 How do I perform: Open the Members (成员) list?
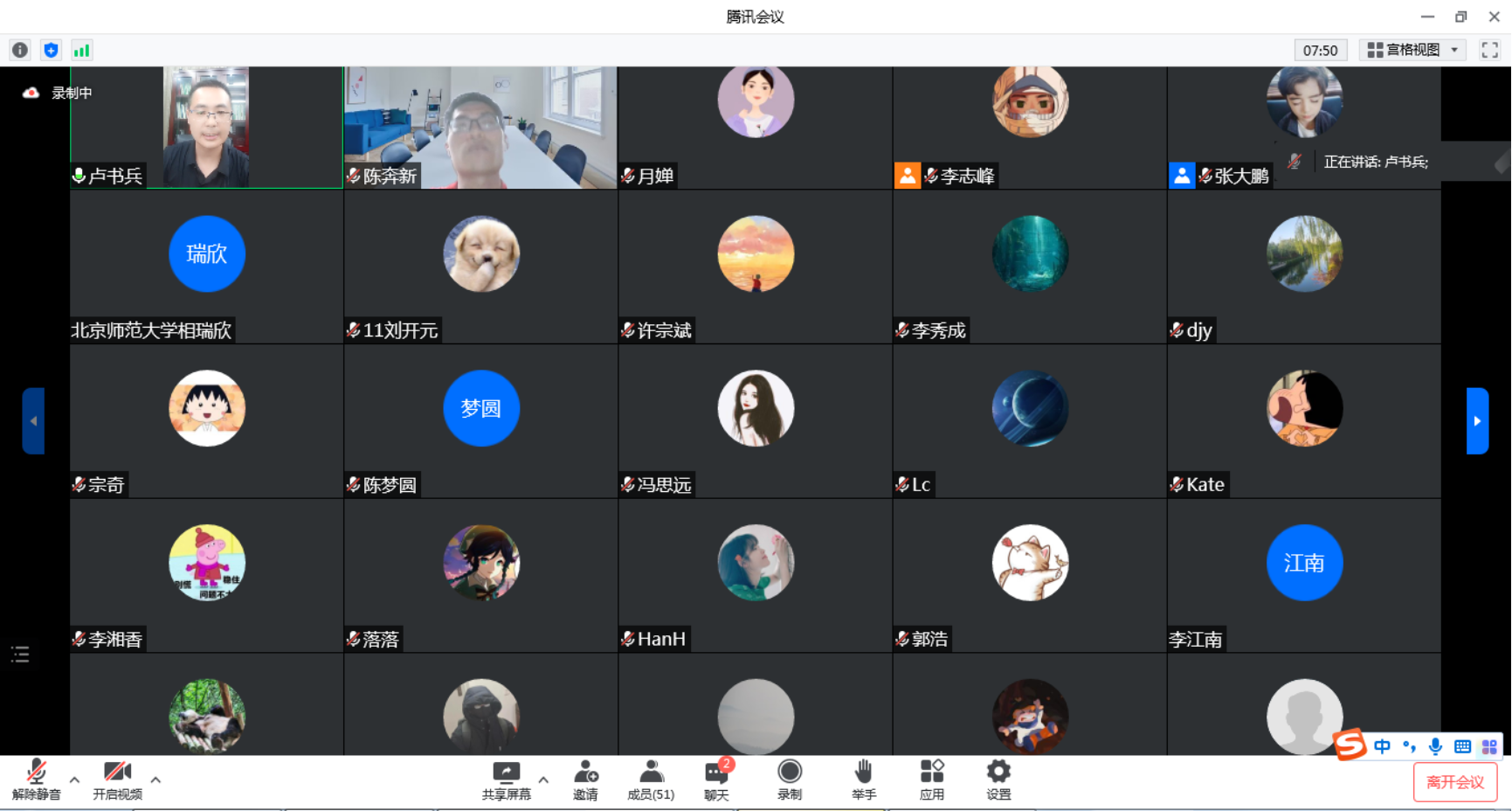click(651, 780)
